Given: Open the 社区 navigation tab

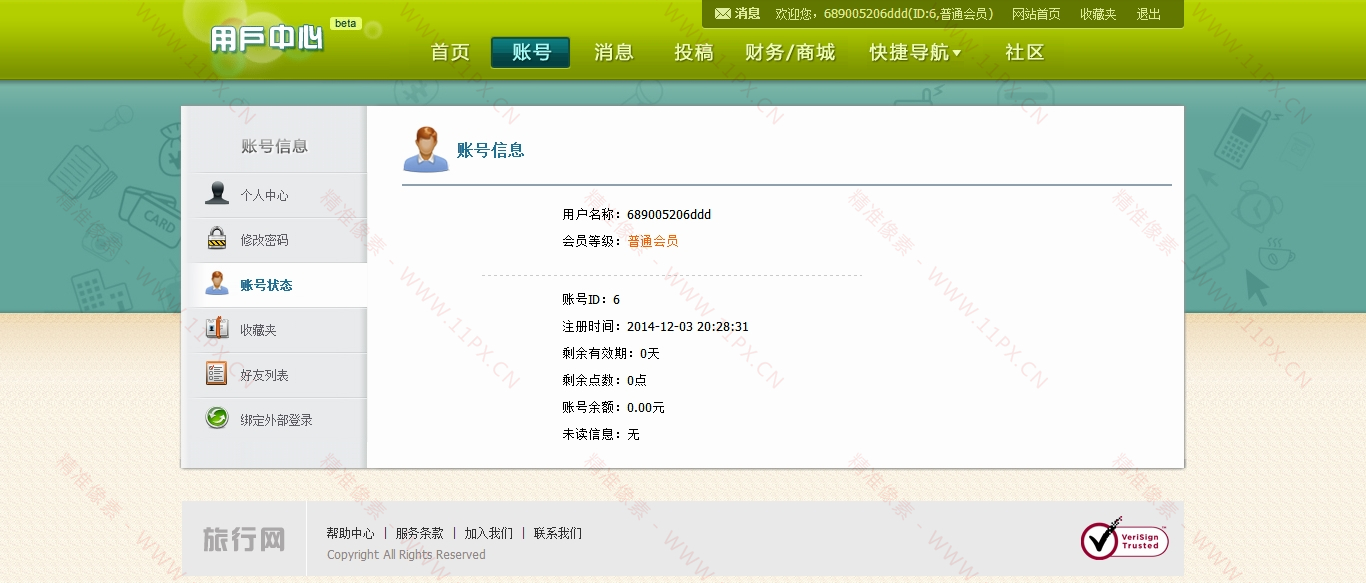Looking at the screenshot, I should click(x=1025, y=52).
